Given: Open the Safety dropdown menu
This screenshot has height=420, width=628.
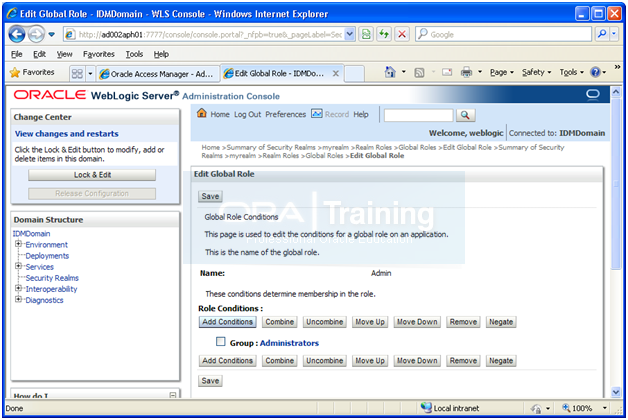Looking at the screenshot, I should coord(537,72).
